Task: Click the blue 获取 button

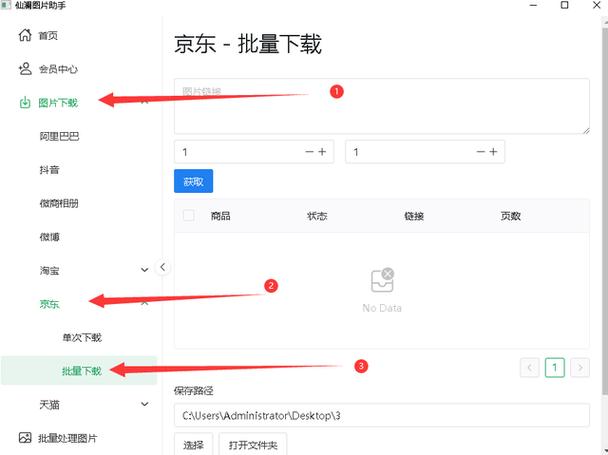Action: (x=193, y=181)
